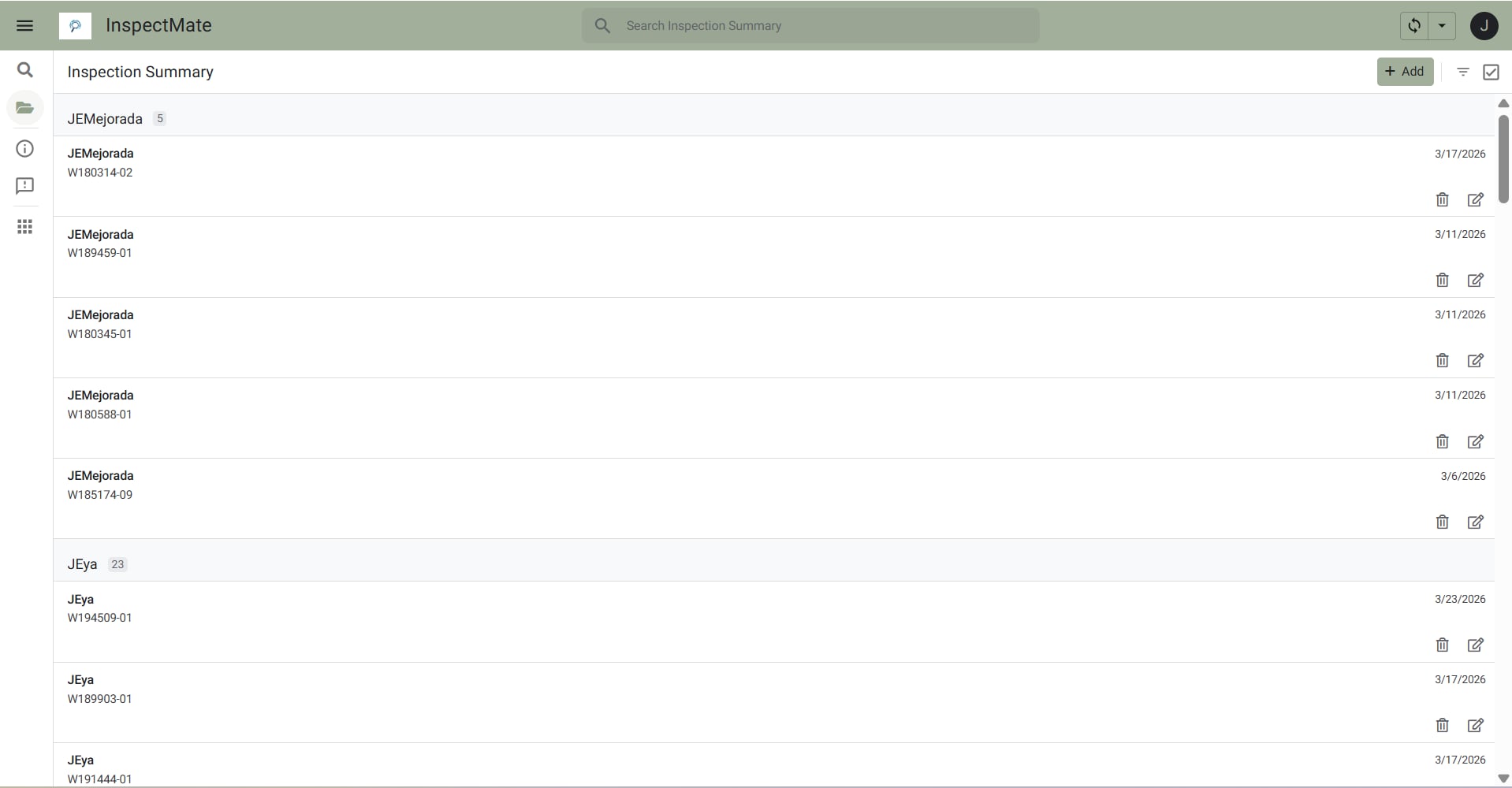Screen dimensions: 1512x788
Task: Click the vertical scrollbar thumb
Action: click(x=1503, y=158)
